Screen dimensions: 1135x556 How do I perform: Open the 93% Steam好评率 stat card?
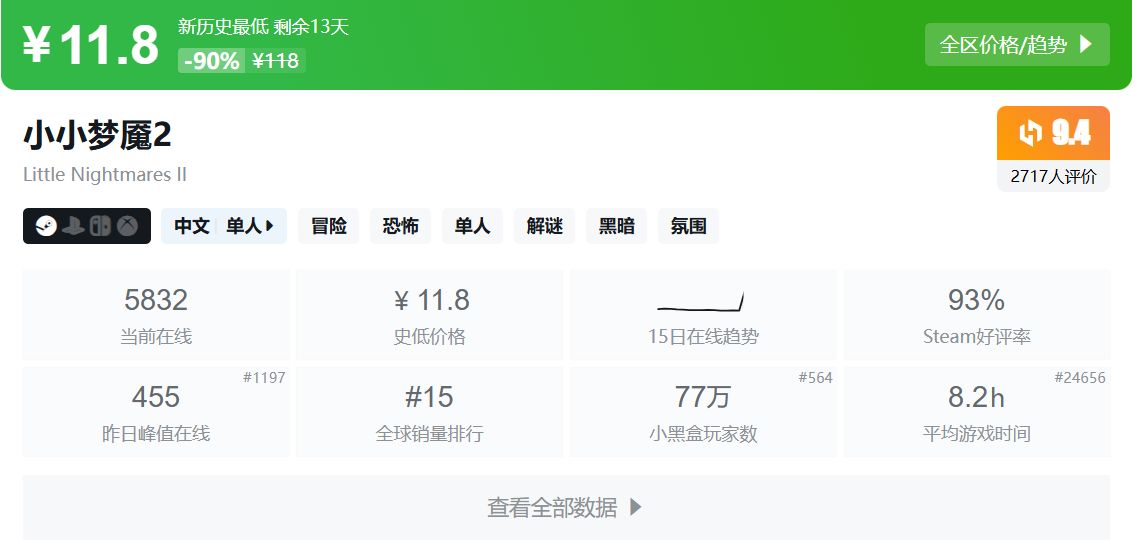coord(976,315)
